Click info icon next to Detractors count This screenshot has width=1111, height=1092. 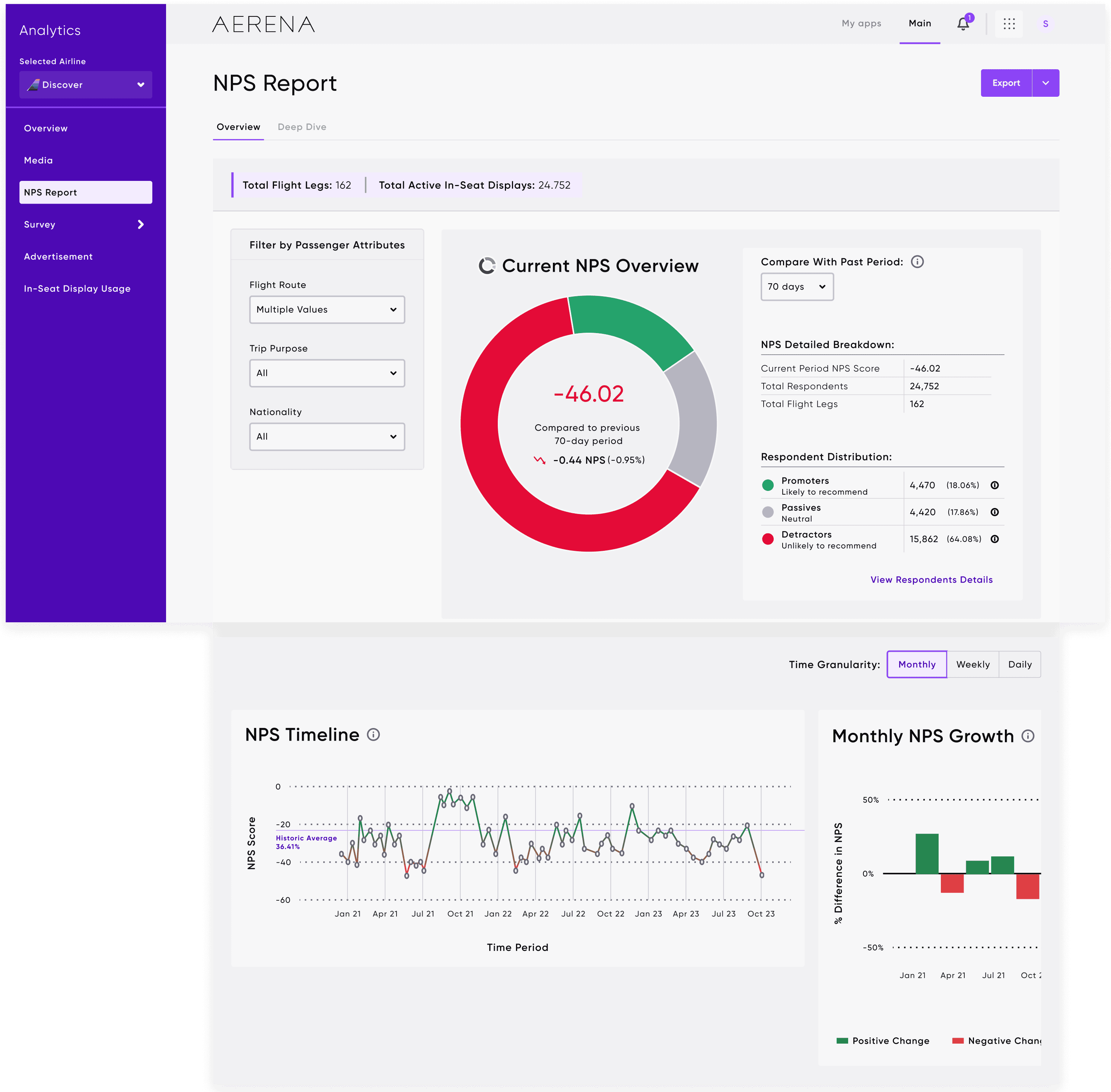[x=994, y=539]
